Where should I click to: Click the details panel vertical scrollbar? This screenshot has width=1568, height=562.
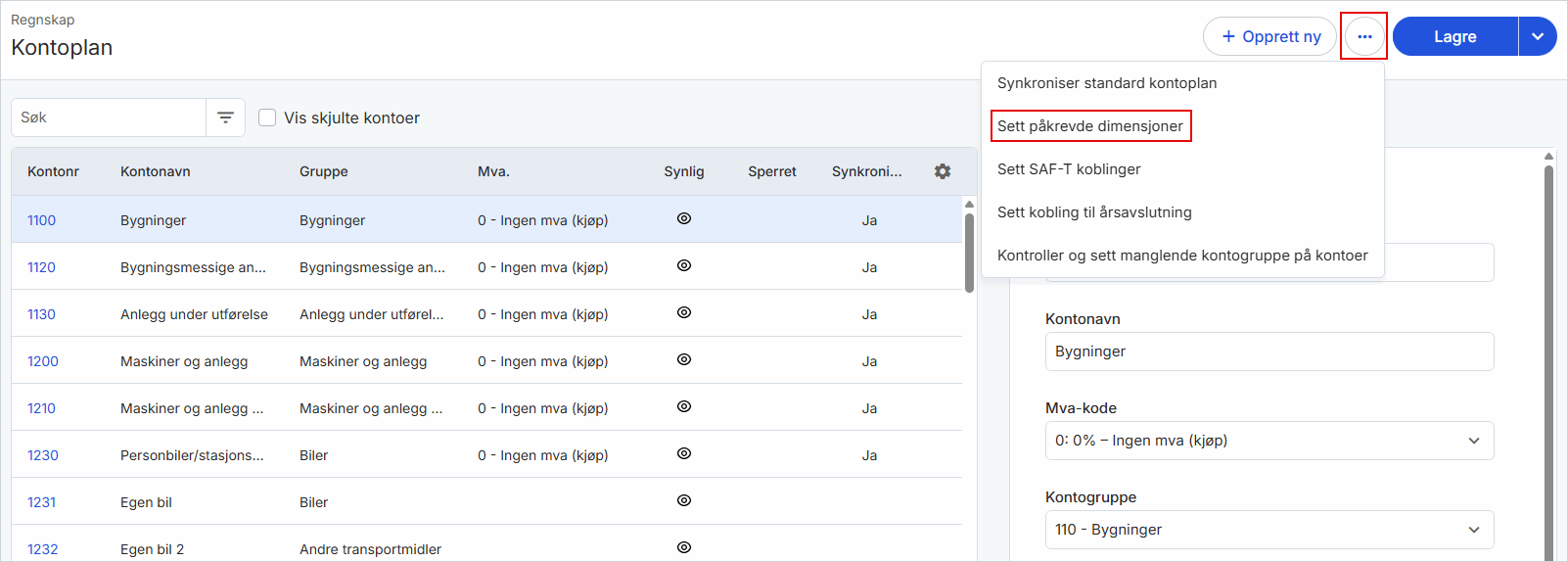[1548, 362]
